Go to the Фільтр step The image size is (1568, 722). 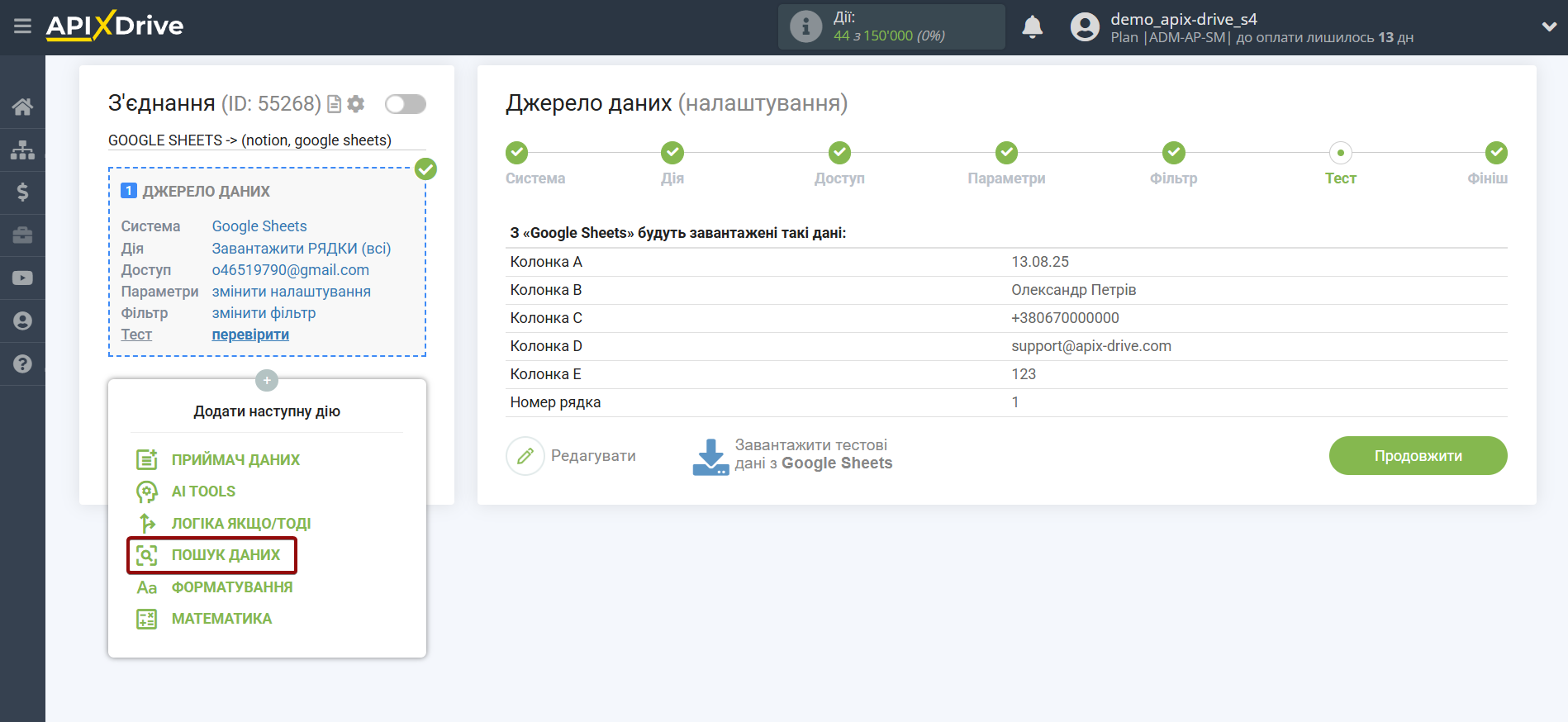pos(1174,153)
